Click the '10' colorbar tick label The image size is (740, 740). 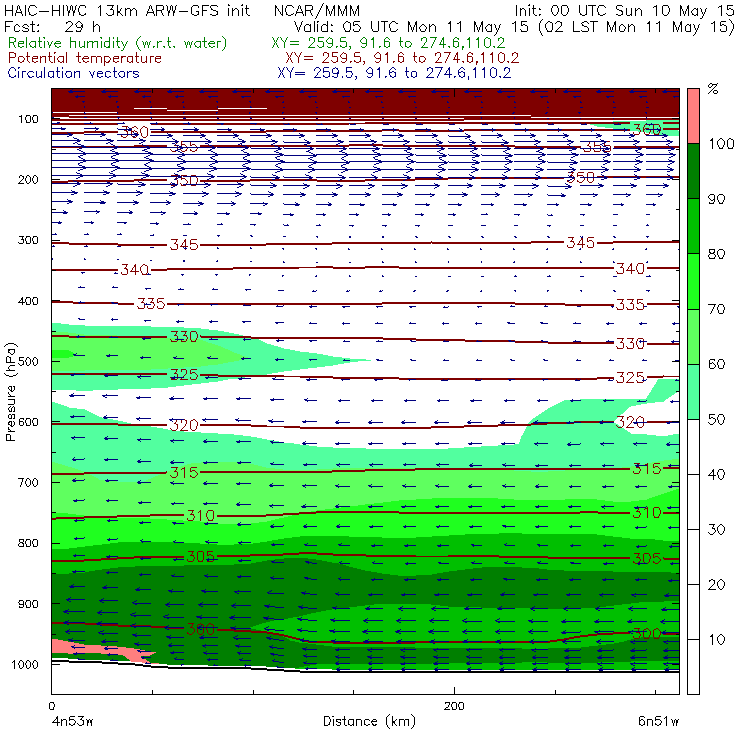[716, 640]
